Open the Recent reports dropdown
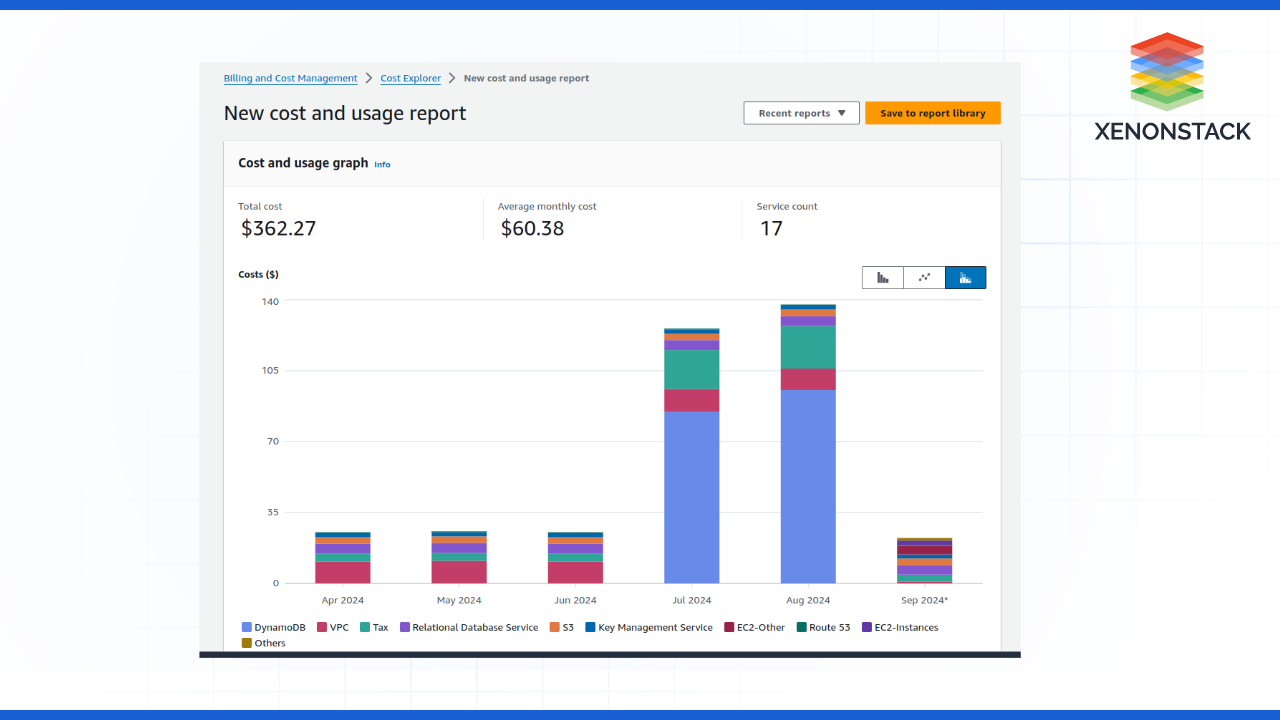 (800, 112)
